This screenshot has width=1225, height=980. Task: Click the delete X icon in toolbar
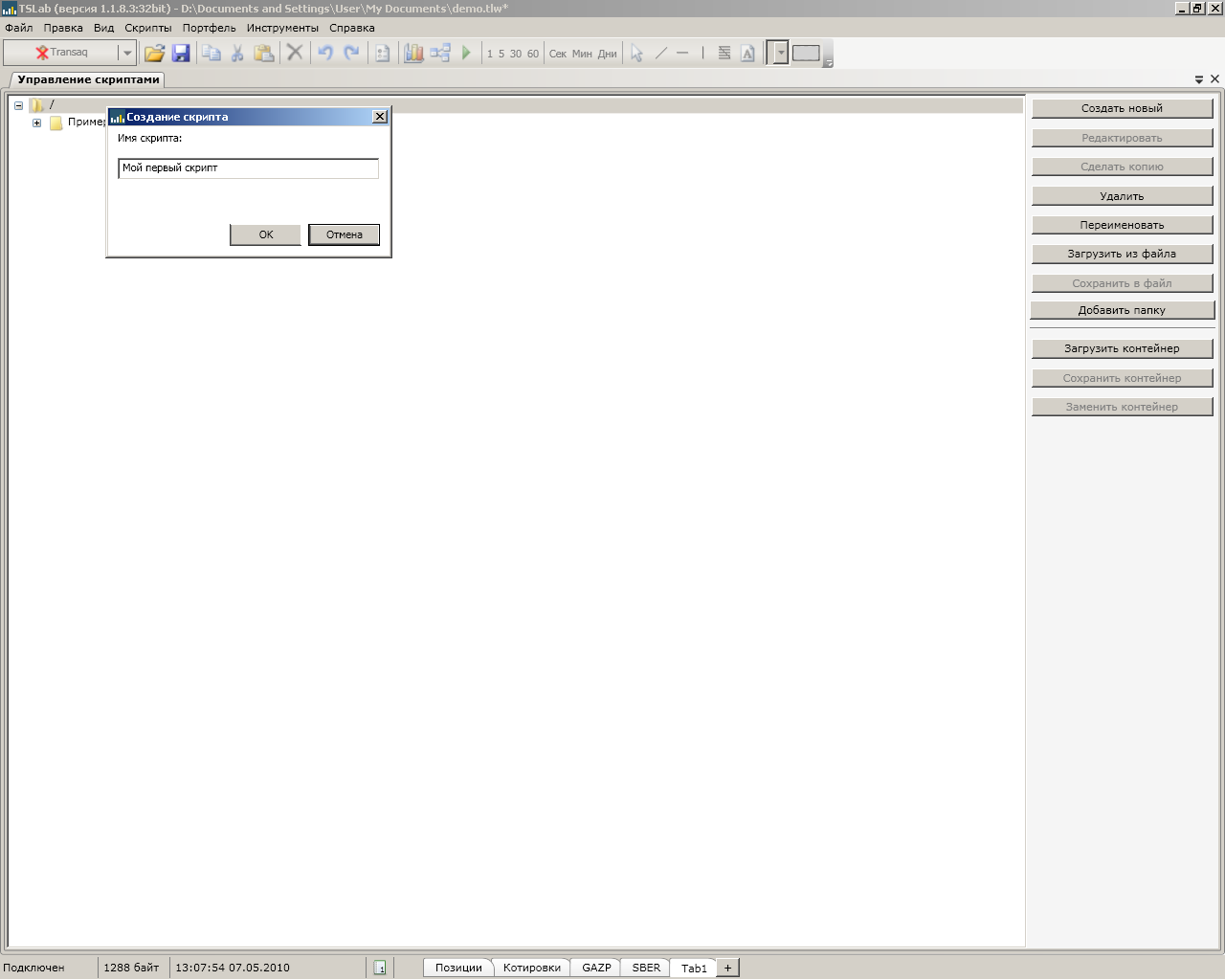(295, 53)
